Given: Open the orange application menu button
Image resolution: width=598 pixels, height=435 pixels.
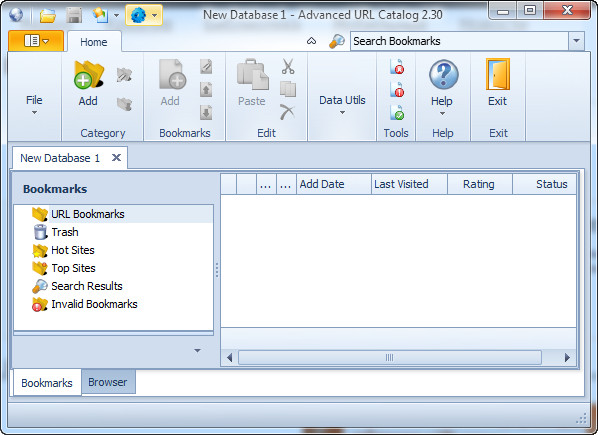Looking at the screenshot, I should 36,40.
